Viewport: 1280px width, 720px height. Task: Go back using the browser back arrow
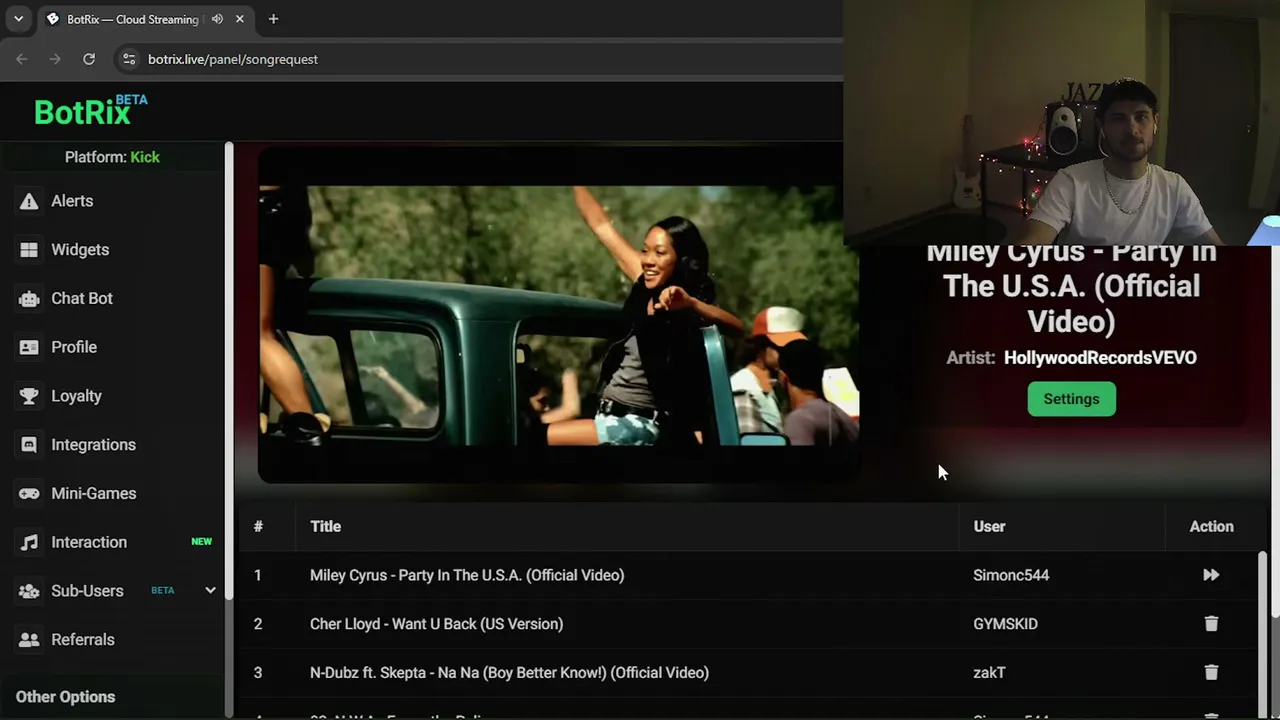[x=22, y=59]
